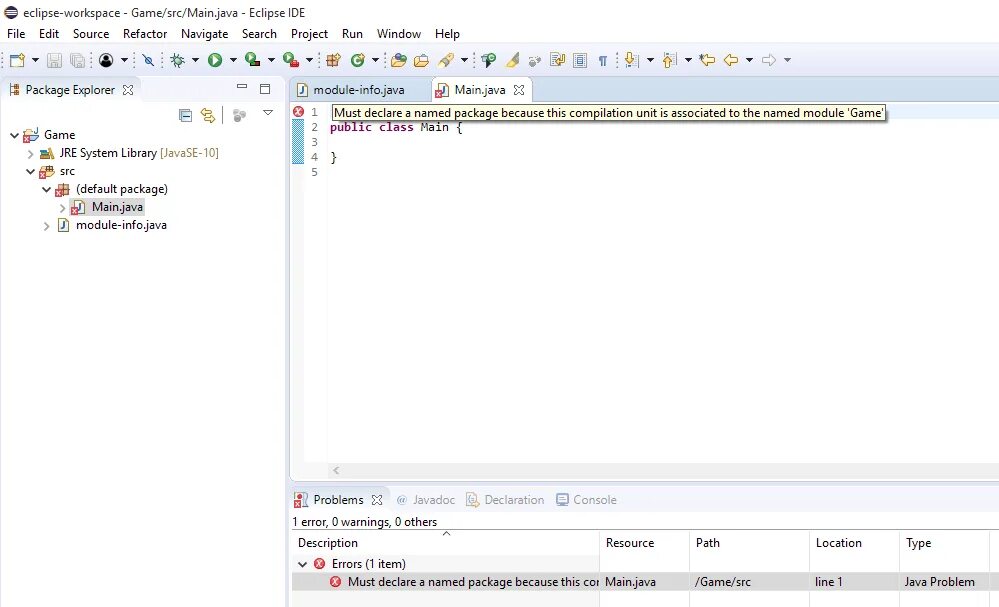This screenshot has width=999, height=607.
Task: Toggle Skip All Breakpoints icon
Action: coord(148,60)
